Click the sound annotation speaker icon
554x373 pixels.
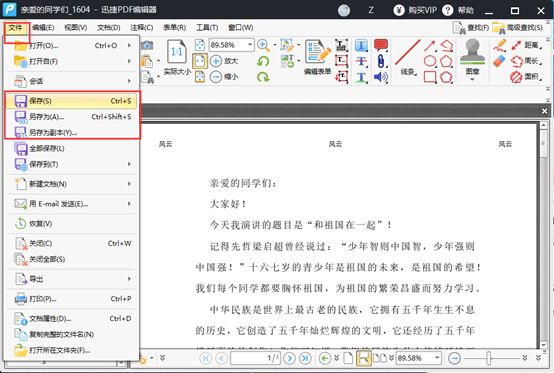point(381,77)
